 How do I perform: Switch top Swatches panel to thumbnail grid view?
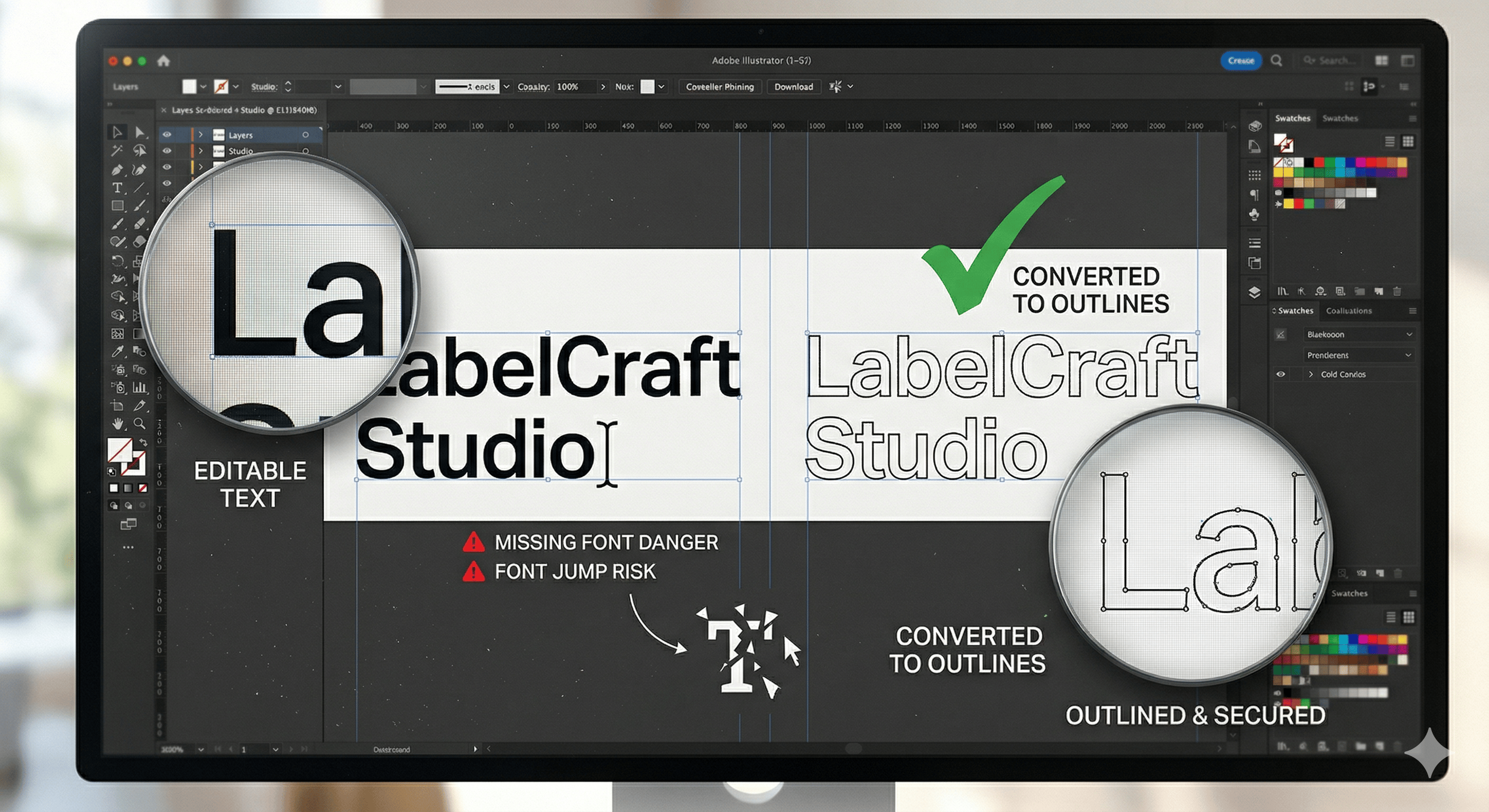pos(1408,142)
